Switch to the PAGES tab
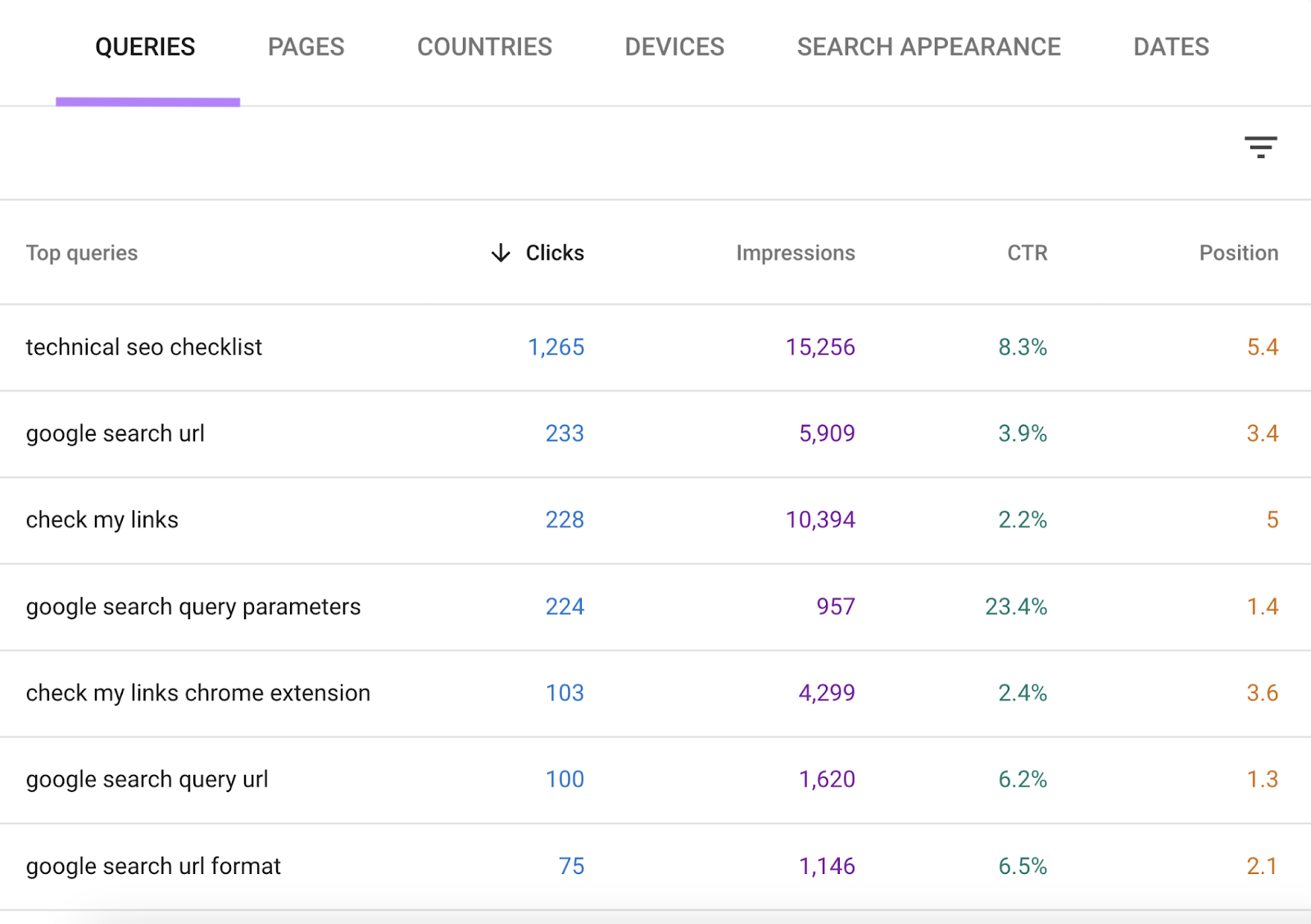The height and width of the screenshot is (924, 1311). click(x=306, y=47)
